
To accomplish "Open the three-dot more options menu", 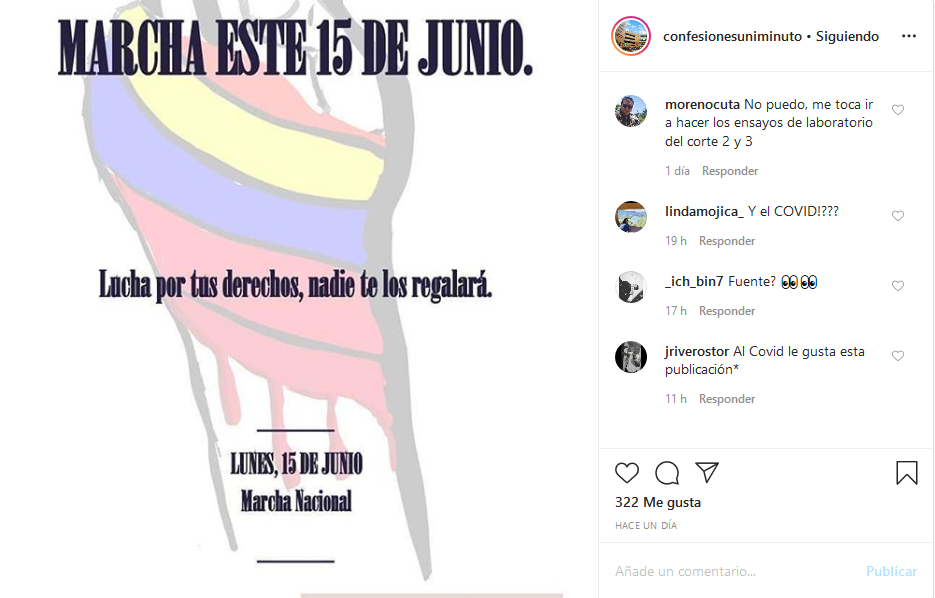I will [909, 36].
